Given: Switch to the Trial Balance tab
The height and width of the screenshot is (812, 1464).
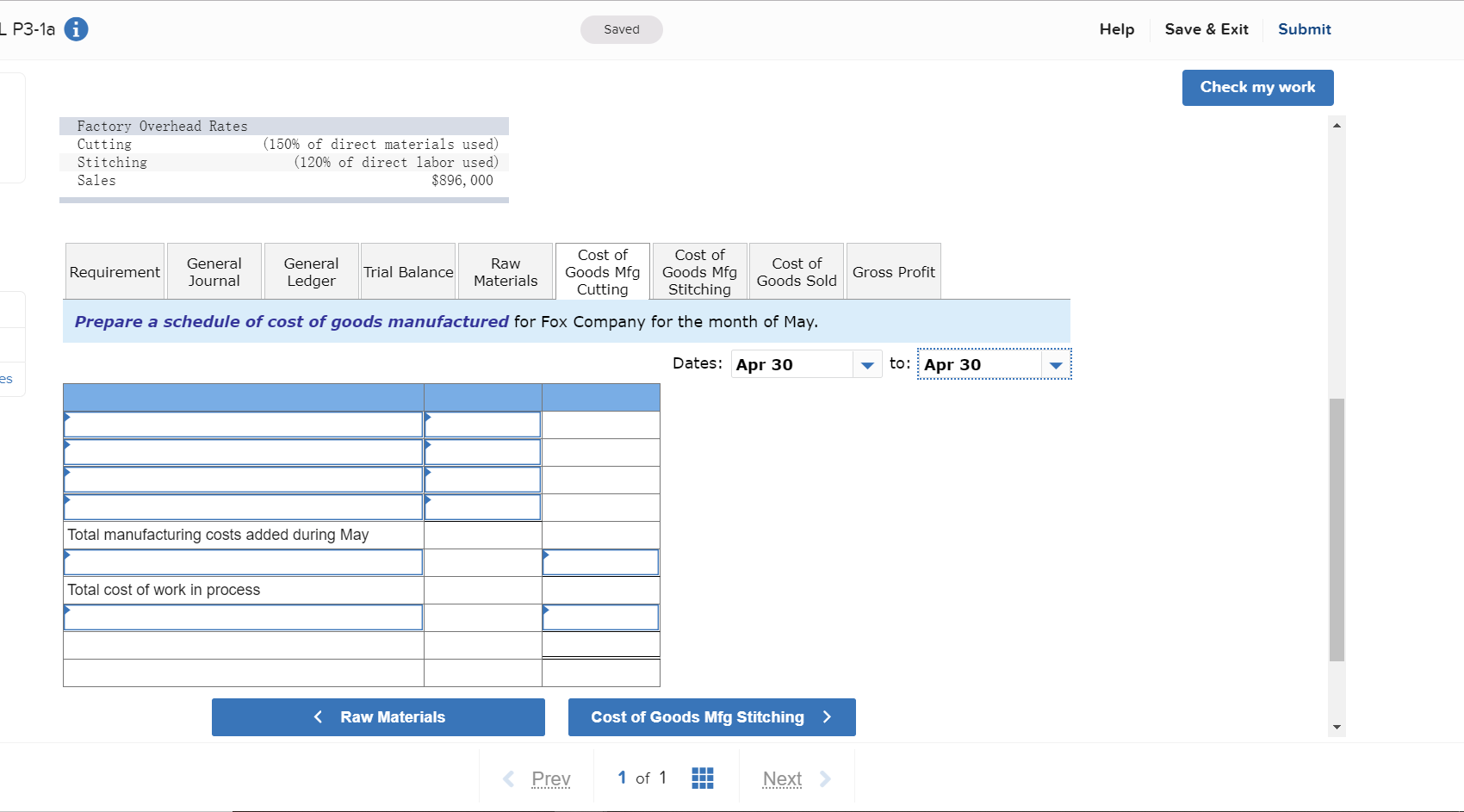Looking at the screenshot, I should 408,272.
